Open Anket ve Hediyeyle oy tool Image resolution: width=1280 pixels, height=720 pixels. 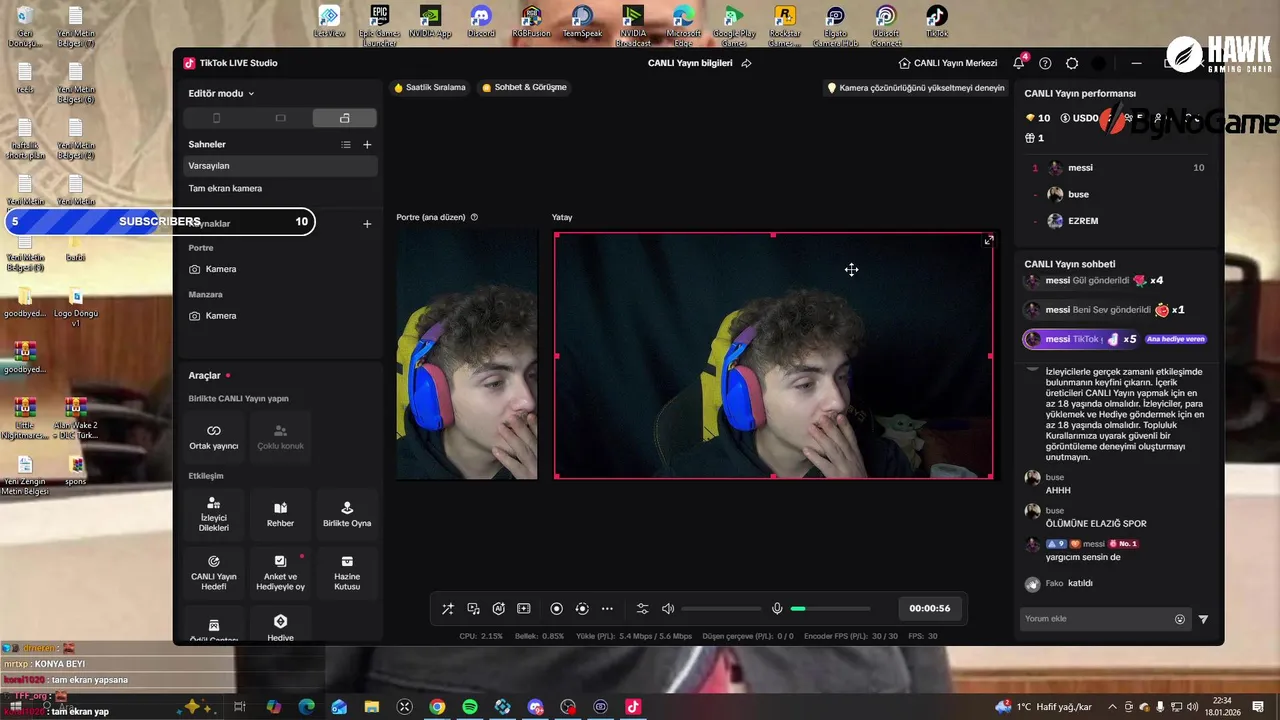pos(280,573)
